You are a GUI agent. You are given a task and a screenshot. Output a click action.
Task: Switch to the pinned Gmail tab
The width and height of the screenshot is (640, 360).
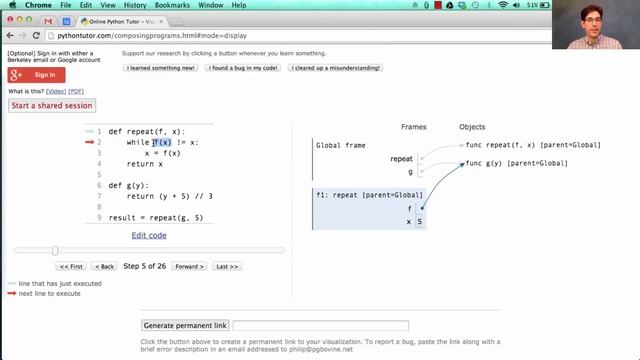[x=48, y=21]
